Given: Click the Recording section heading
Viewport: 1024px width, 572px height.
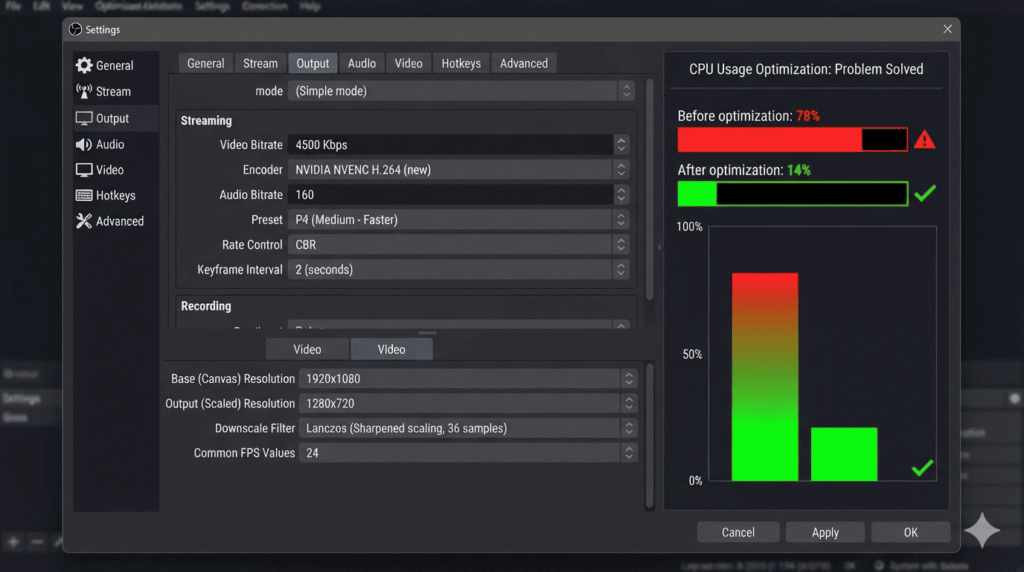Looking at the screenshot, I should point(206,306).
